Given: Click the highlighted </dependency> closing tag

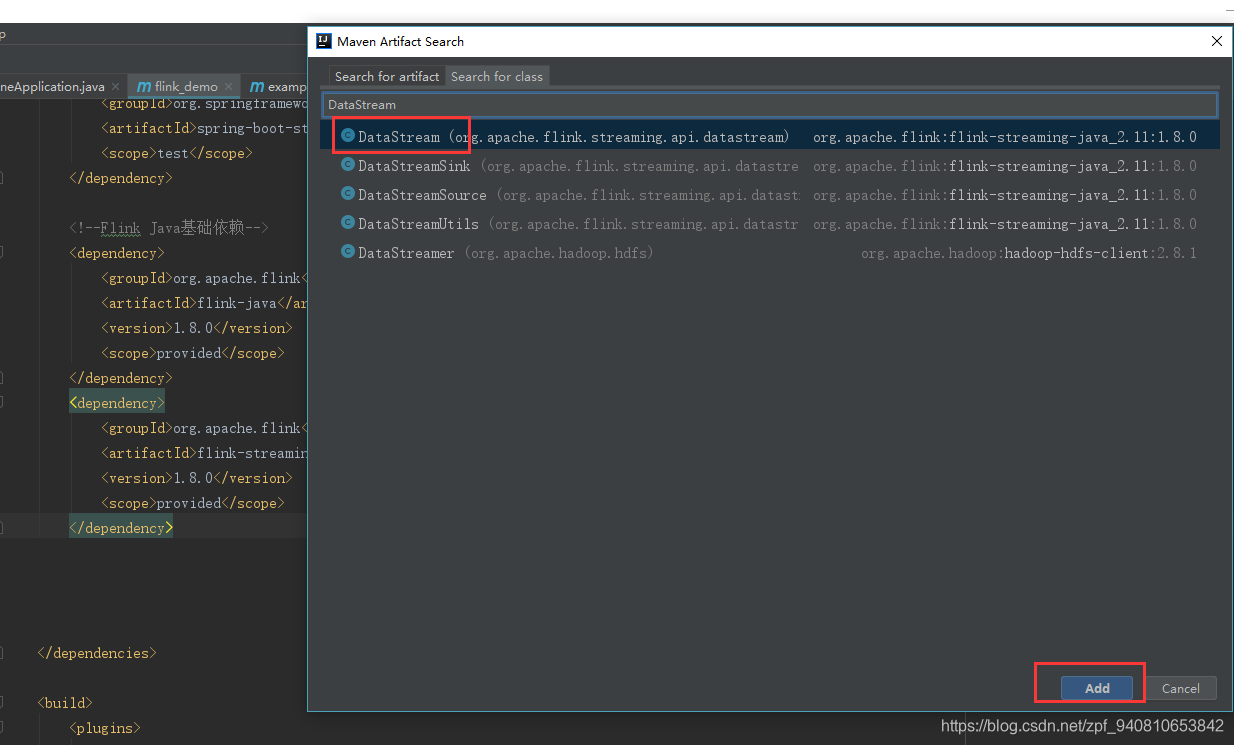Looking at the screenshot, I should pyautogui.click(x=121, y=528).
